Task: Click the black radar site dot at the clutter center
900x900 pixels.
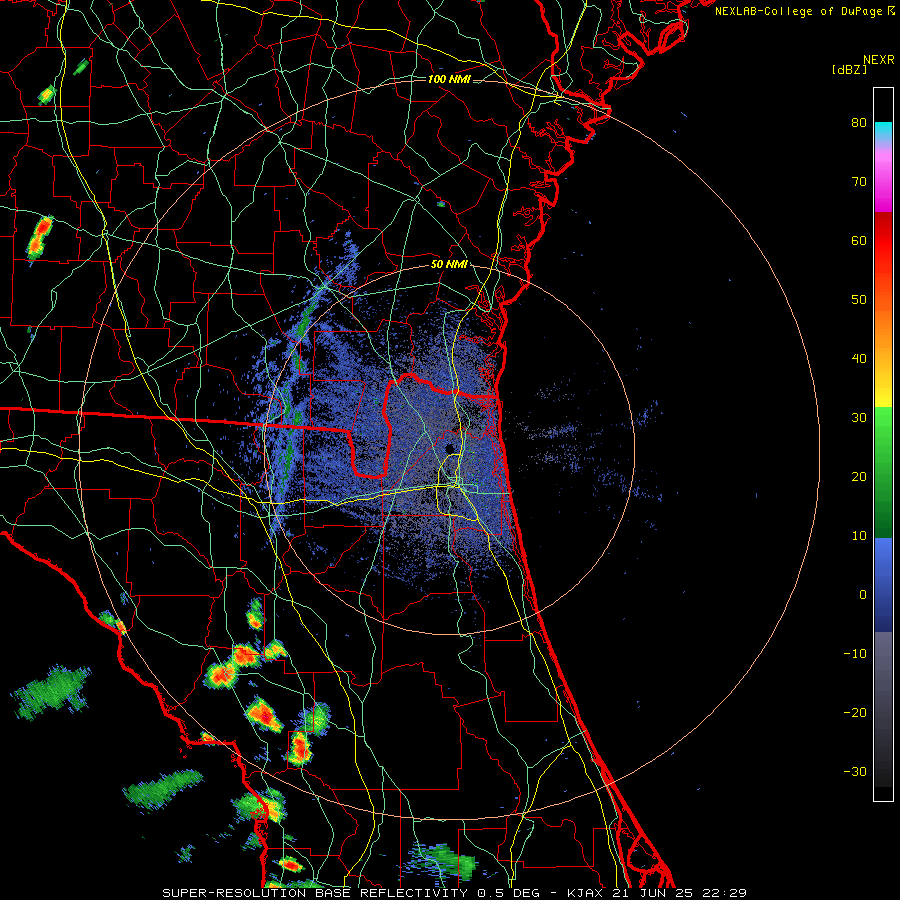Action: (451, 448)
